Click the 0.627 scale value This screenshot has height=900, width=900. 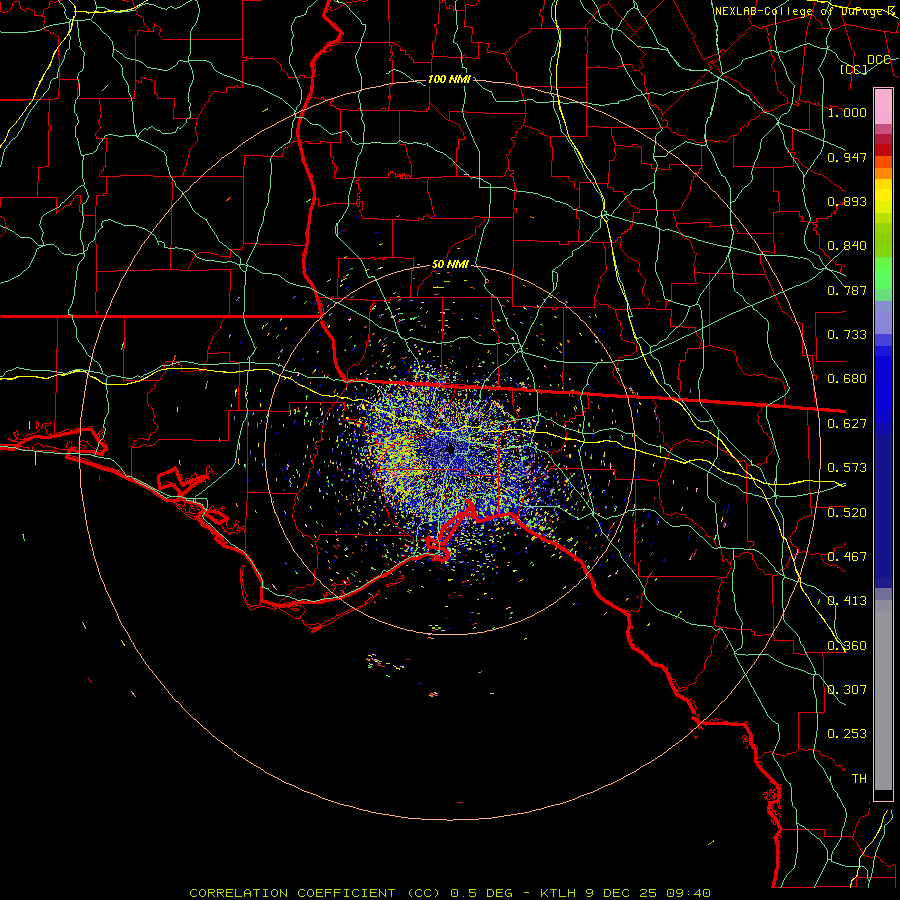(847, 424)
